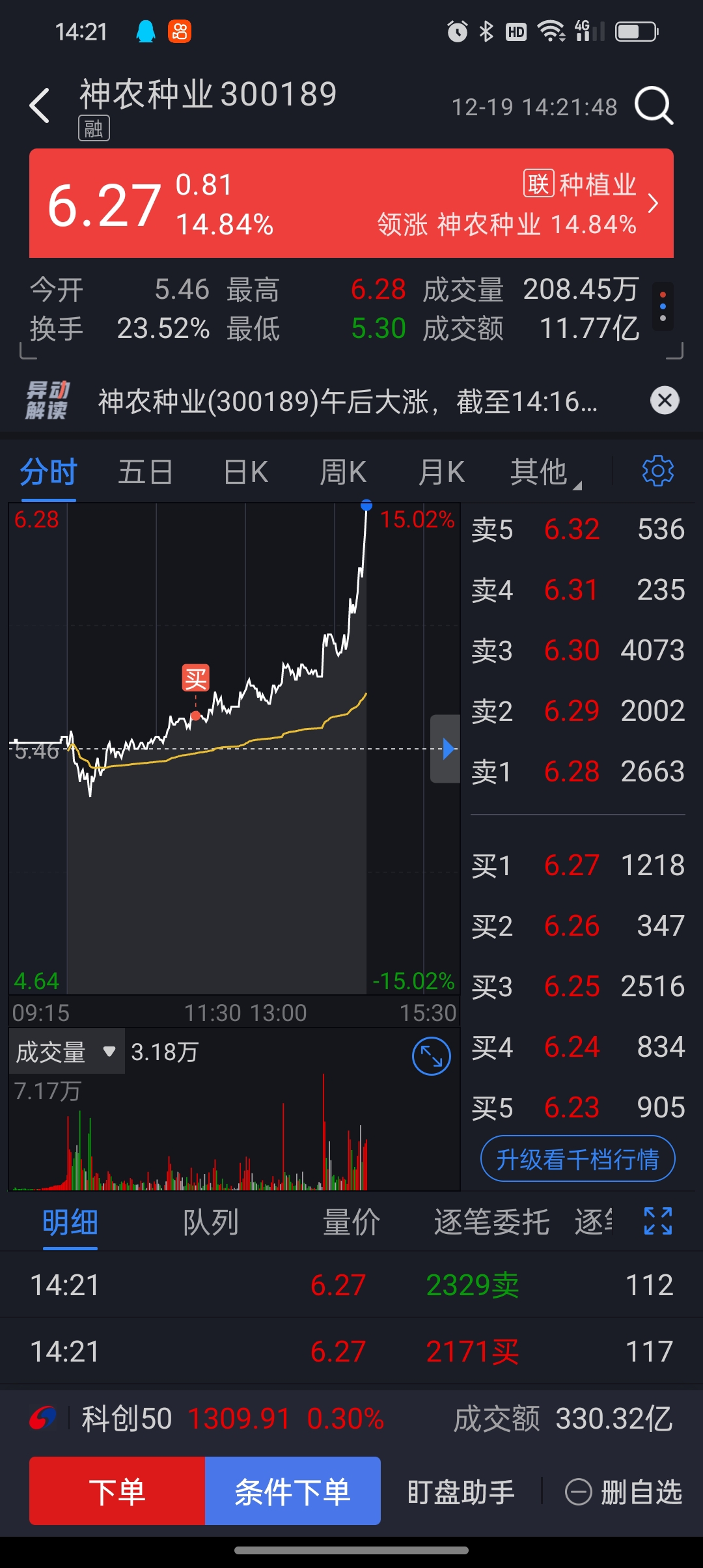
Task: Tap the 异动解读 logo icon
Action: pyautogui.click(x=47, y=400)
